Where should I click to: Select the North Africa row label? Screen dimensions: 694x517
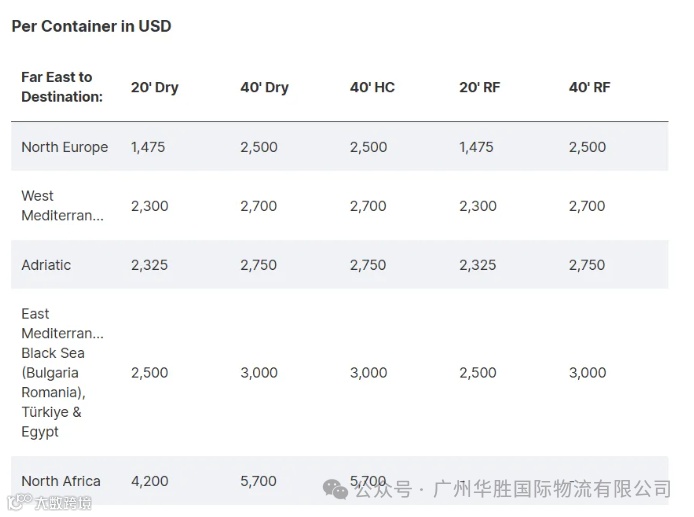click(60, 481)
